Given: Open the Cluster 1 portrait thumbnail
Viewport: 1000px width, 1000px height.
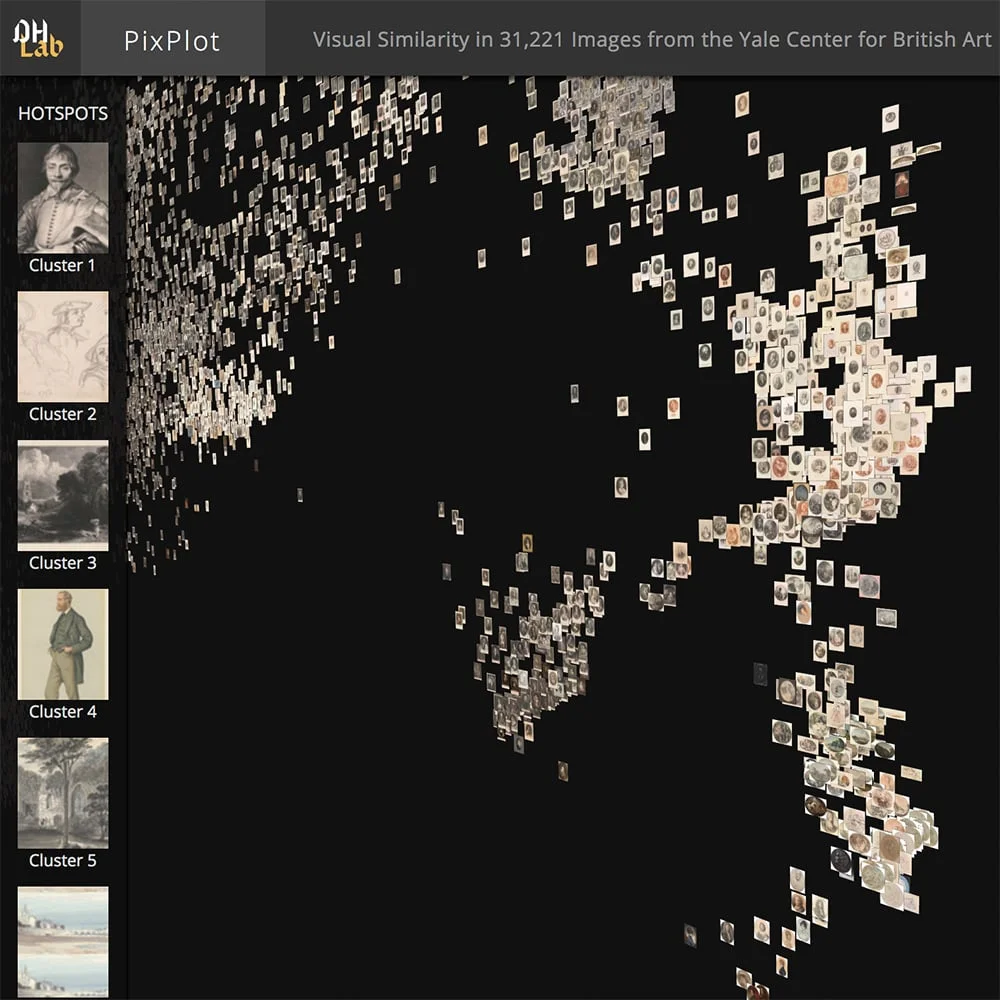Looking at the screenshot, I should pos(63,198).
